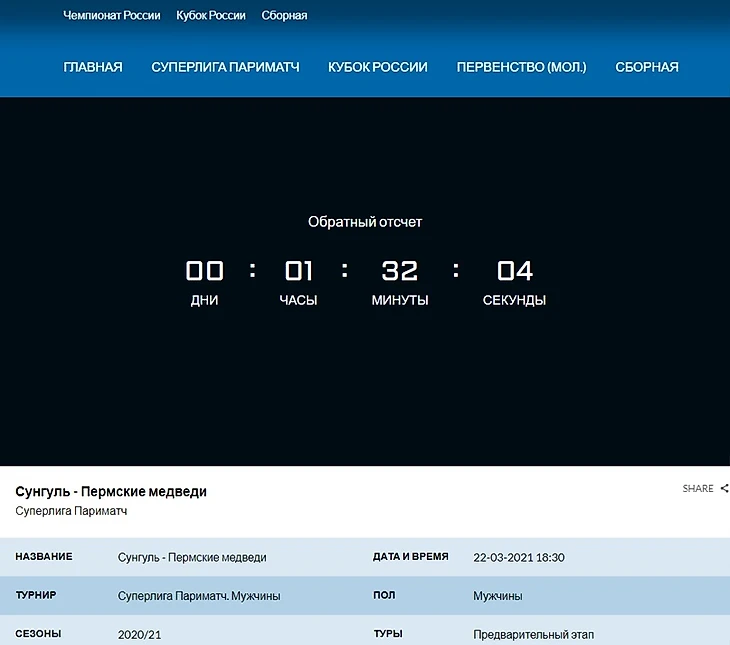Click the ПОЛ field label
Image resolution: width=730 pixels, height=645 pixels.
384,595
